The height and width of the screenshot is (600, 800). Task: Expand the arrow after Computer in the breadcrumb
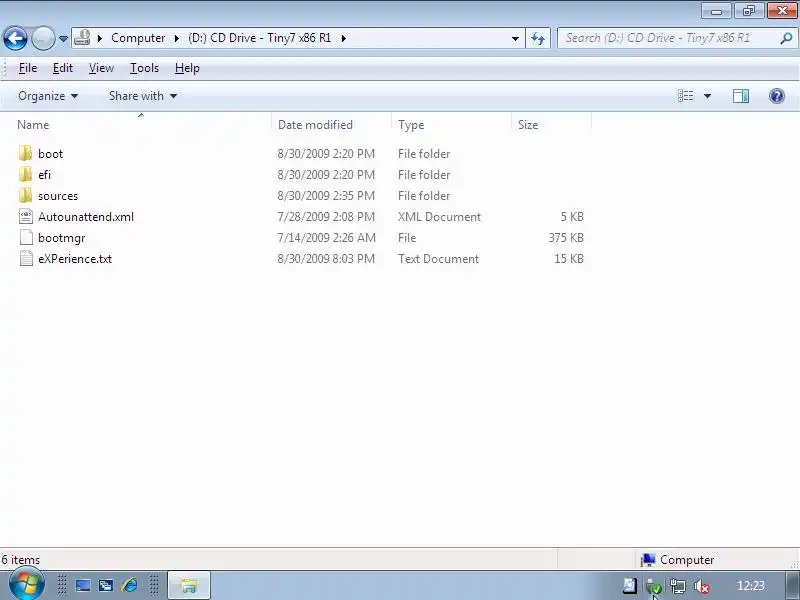177,38
